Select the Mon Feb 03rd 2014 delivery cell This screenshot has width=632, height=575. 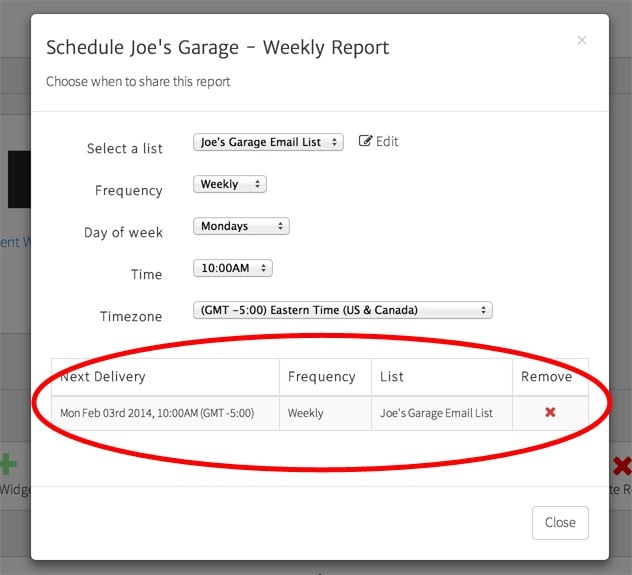[x=165, y=413]
